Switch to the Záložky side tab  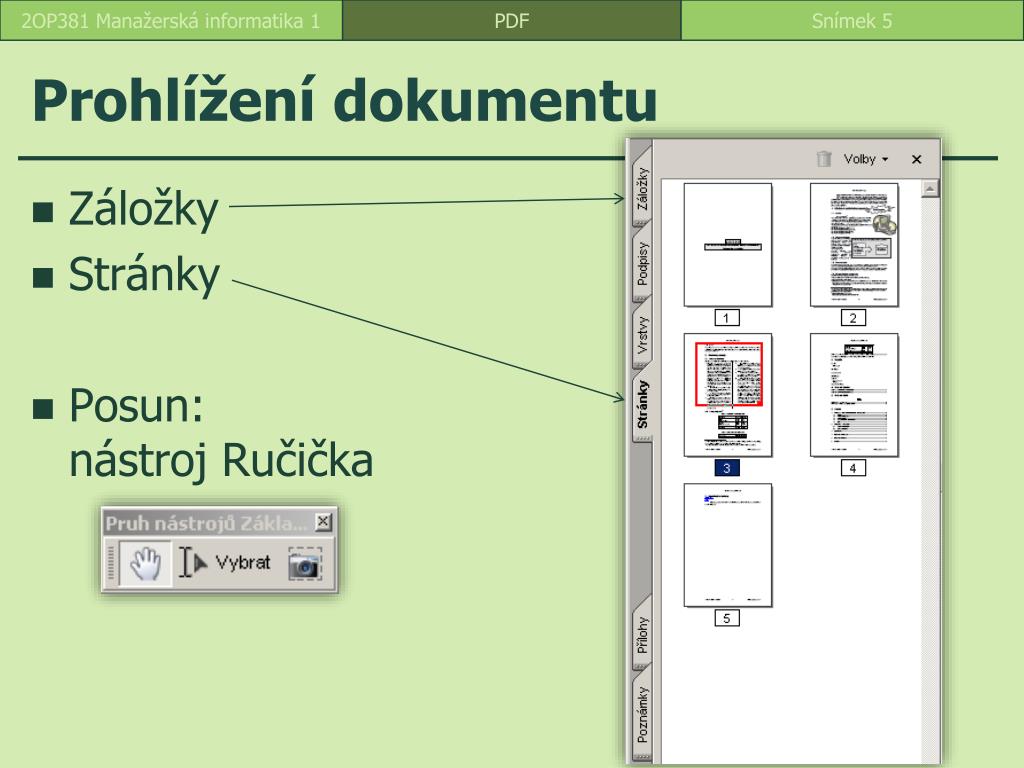pos(643,189)
